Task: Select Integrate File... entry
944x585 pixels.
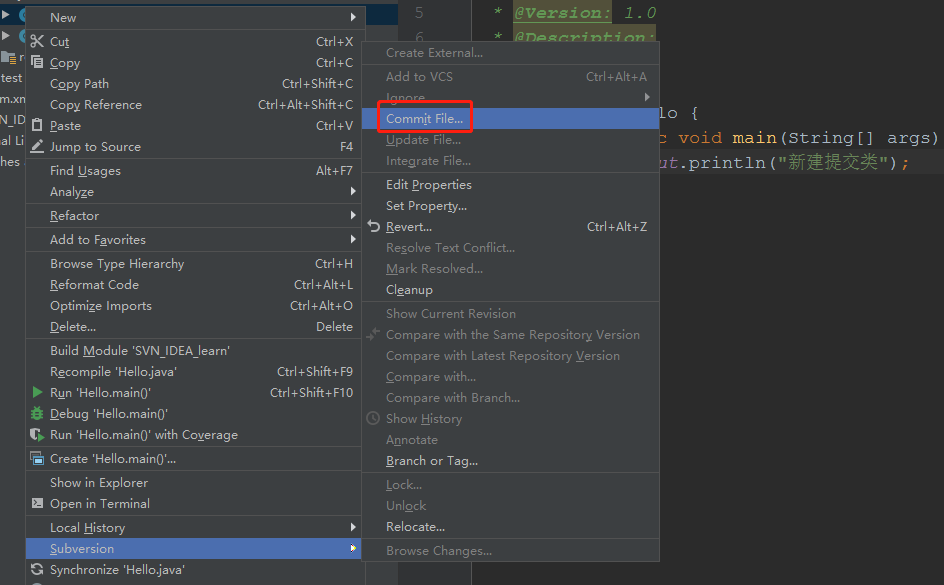Action: pyautogui.click(x=511, y=161)
